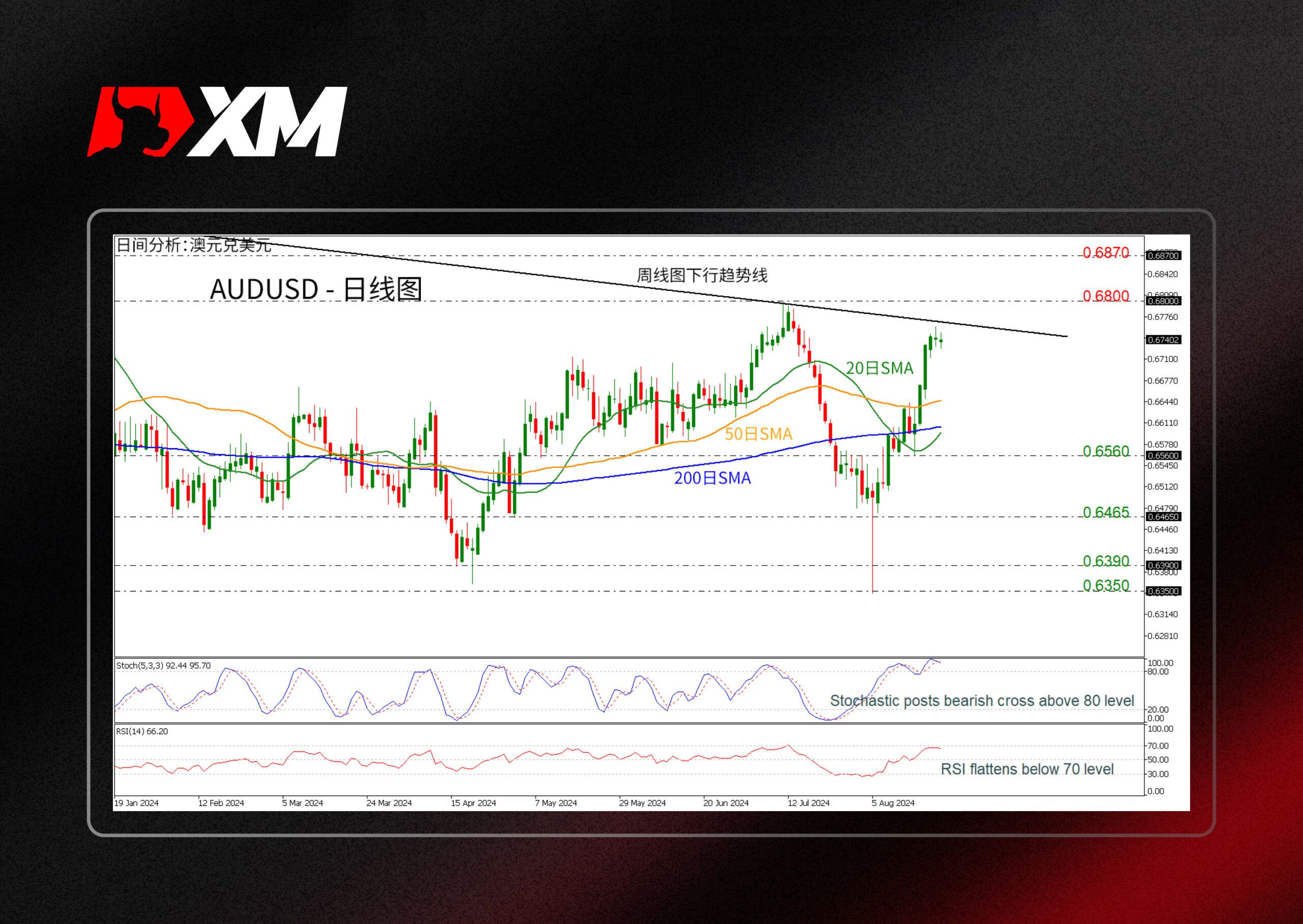Click the 15 Apr 2024 date marker
Image resolution: width=1303 pixels, height=924 pixels.
tap(473, 803)
